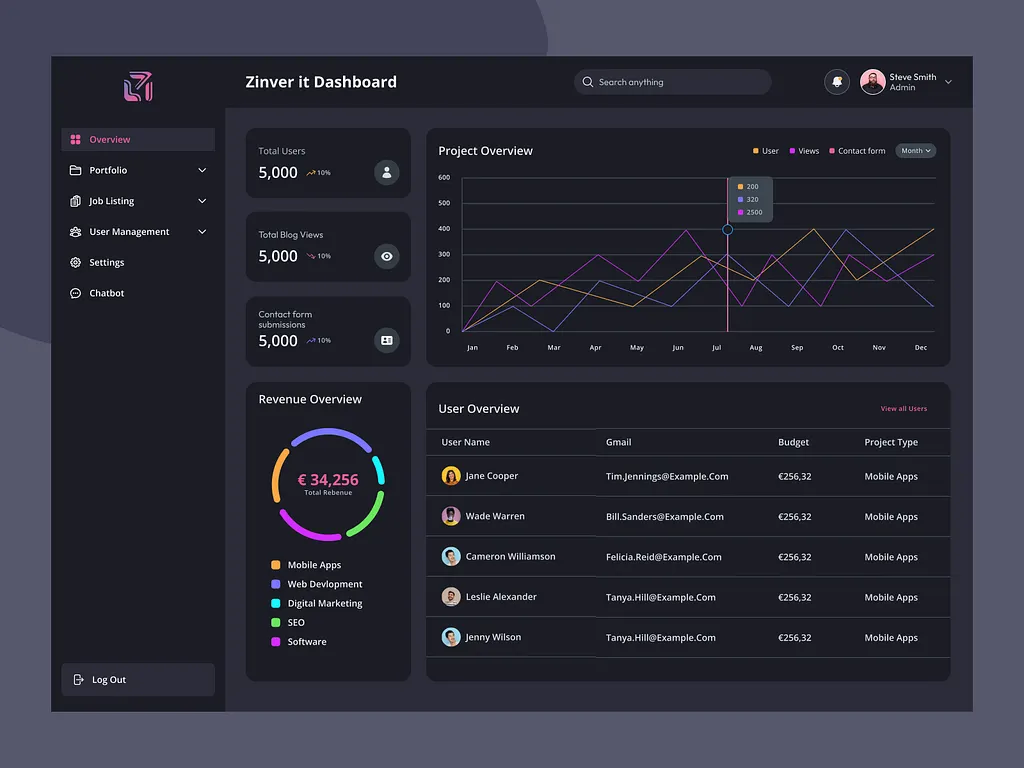
Task: Click the Contact form submissions card icon
Action: click(386, 340)
